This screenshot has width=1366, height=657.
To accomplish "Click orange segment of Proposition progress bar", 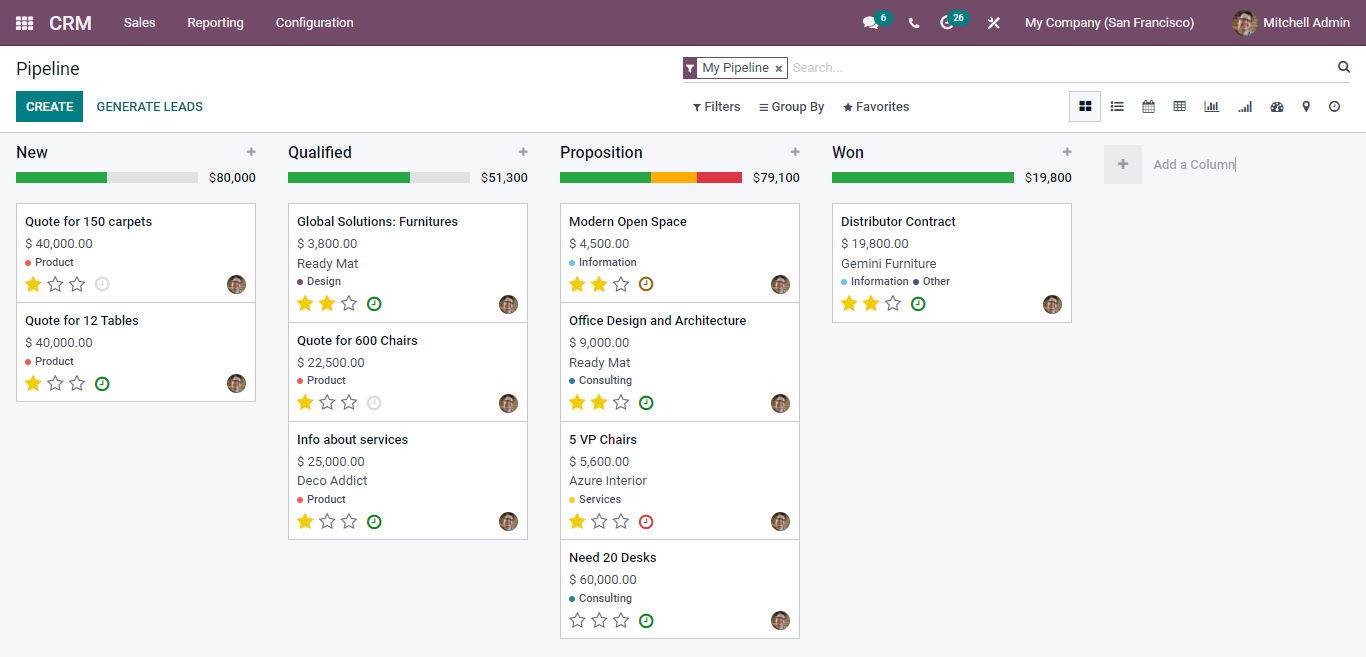I will point(674,178).
